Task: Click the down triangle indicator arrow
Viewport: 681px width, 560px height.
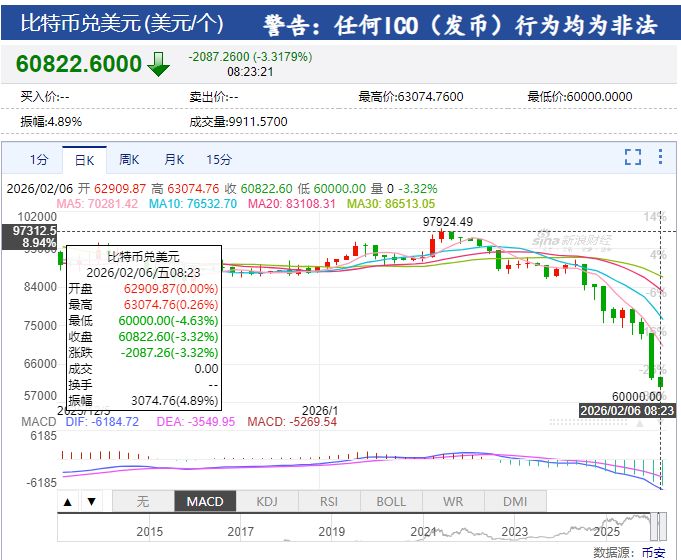Action: (92, 501)
